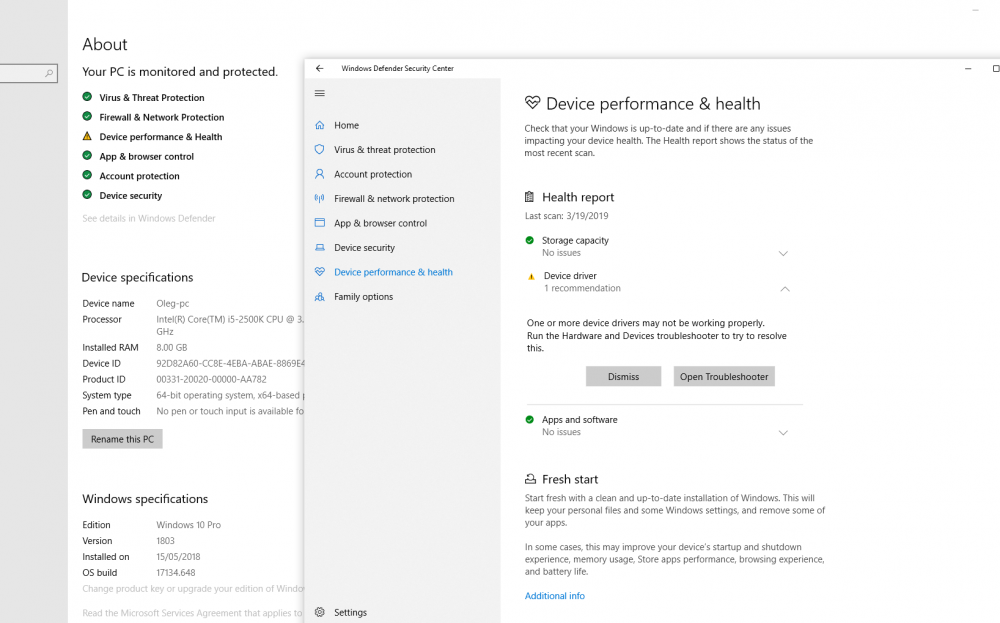Click heart icon beside Device performance sidebar item
This screenshot has width=1000, height=623.
pos(320,272)
